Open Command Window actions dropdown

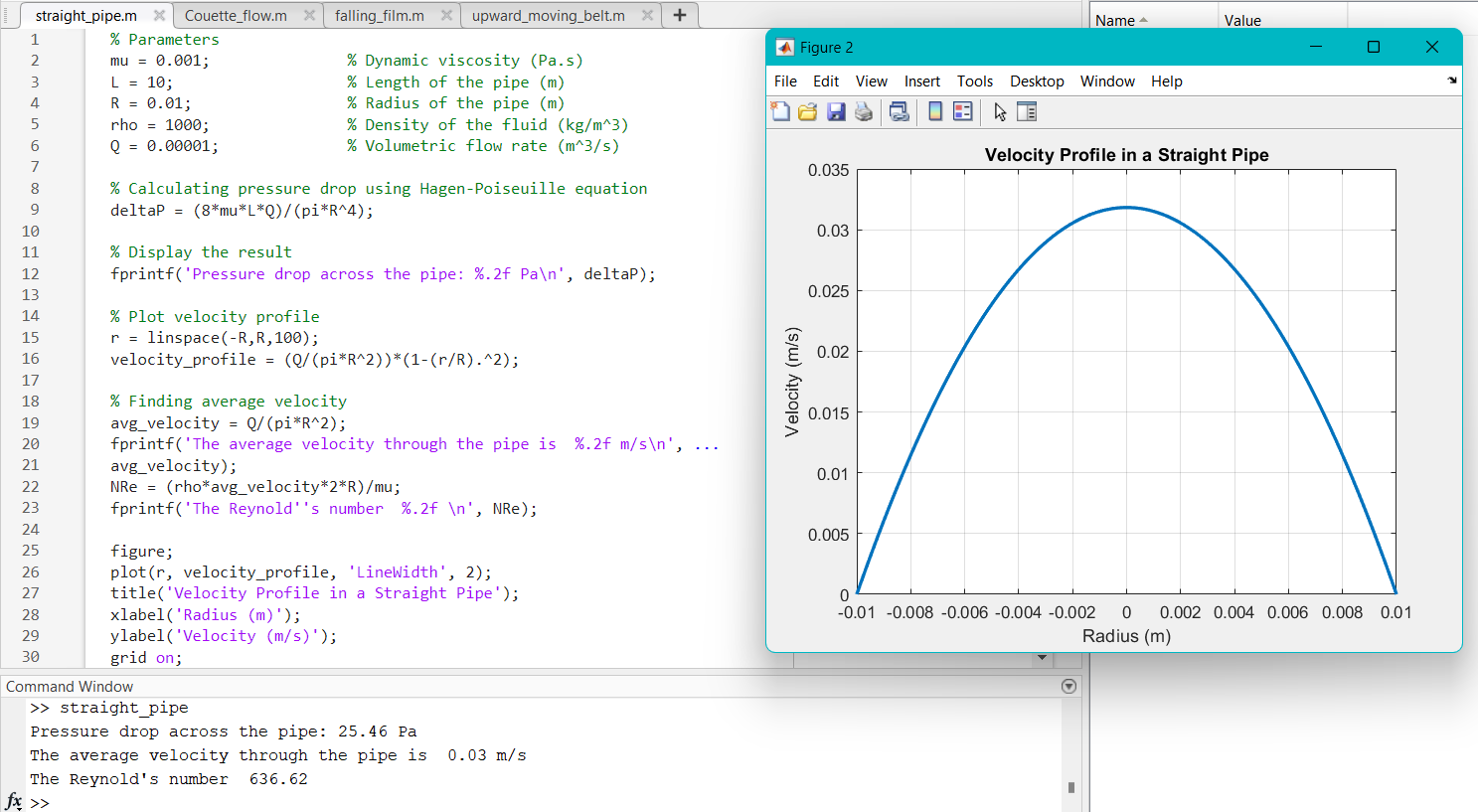[1068, 686]
